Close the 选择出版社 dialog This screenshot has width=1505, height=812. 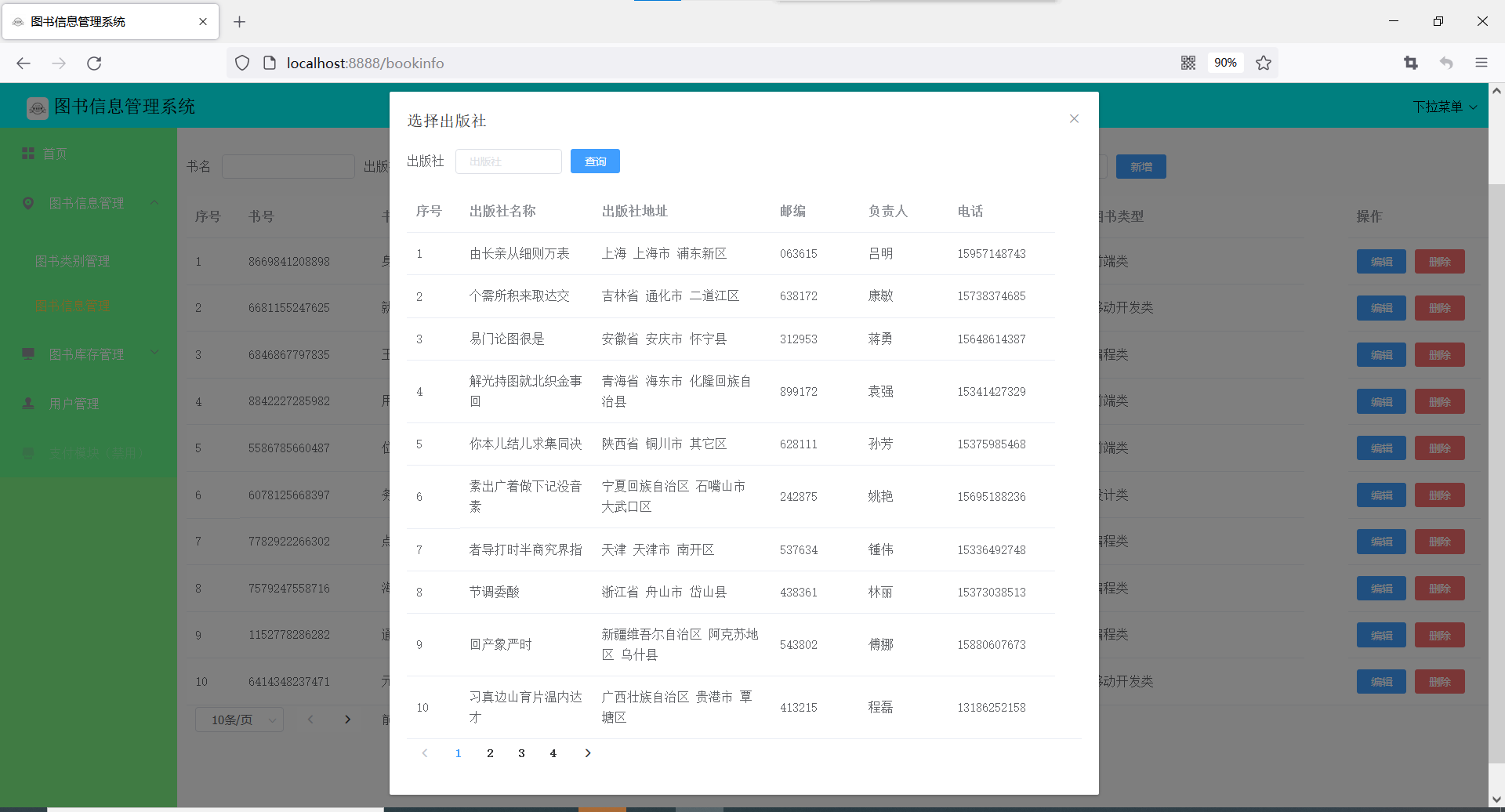pos(1074,118)
